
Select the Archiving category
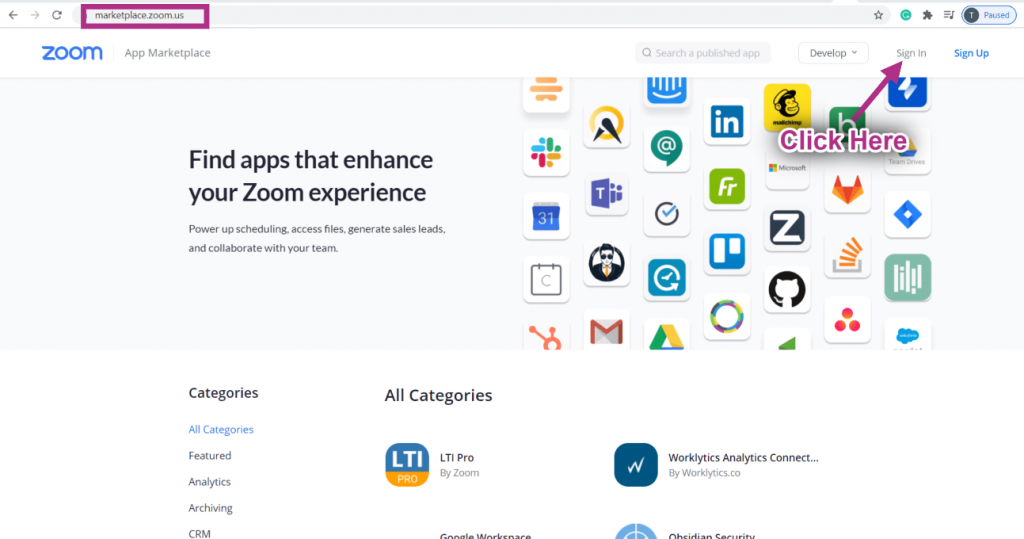210,508
